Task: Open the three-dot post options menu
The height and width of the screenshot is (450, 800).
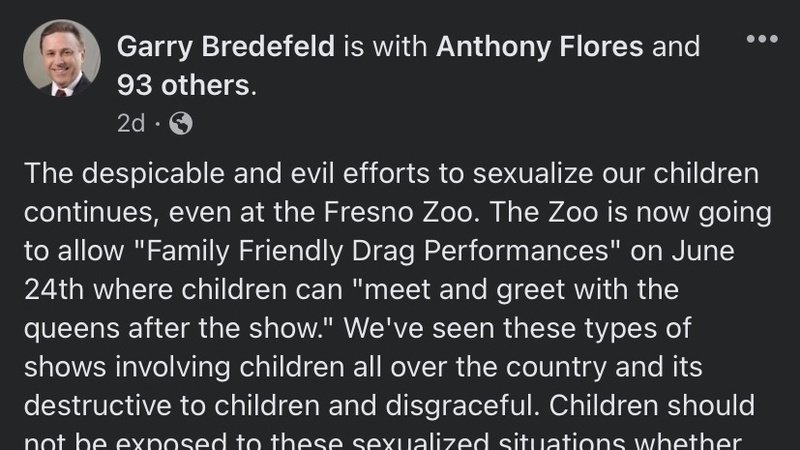Action: [x=761, y=38]
